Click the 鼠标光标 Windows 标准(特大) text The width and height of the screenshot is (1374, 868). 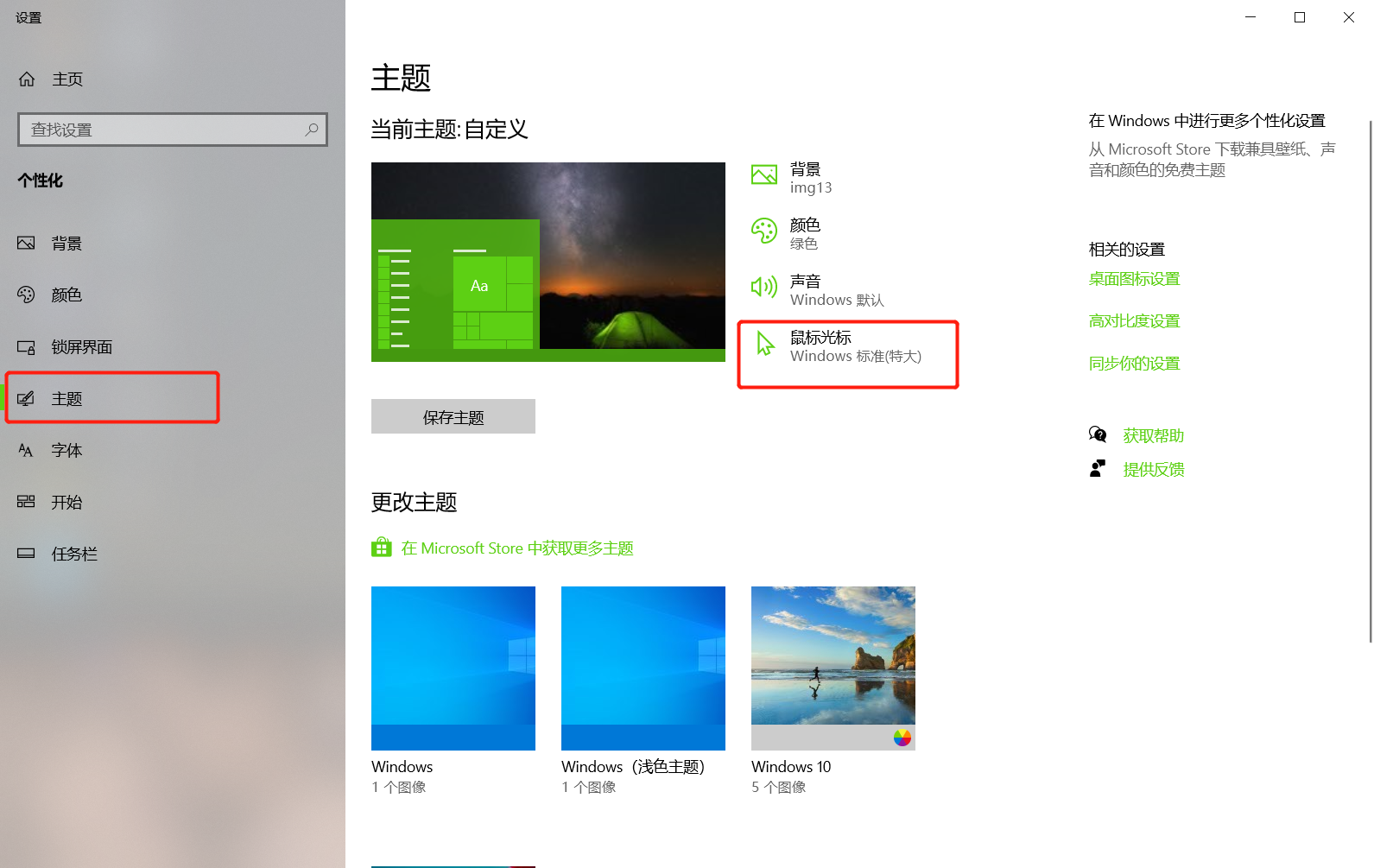(856, 346)
